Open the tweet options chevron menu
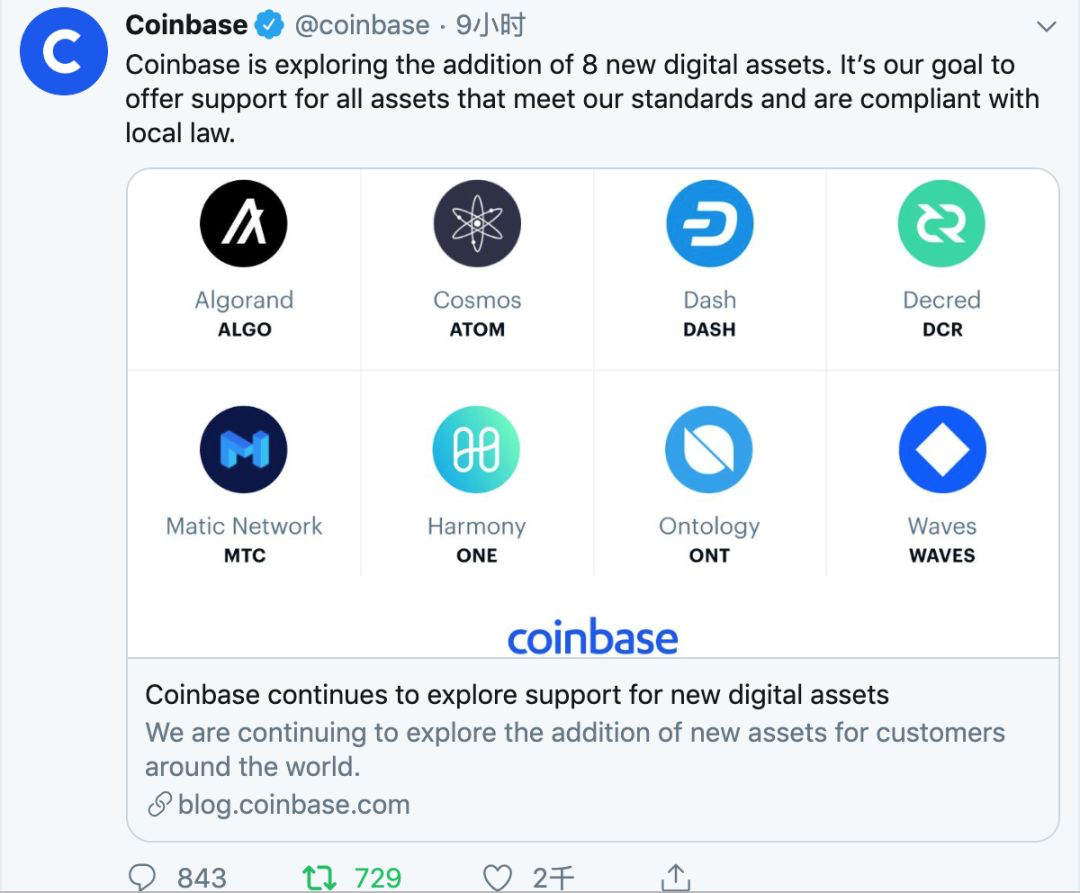1080x893 pixels. coord(1046,27)
